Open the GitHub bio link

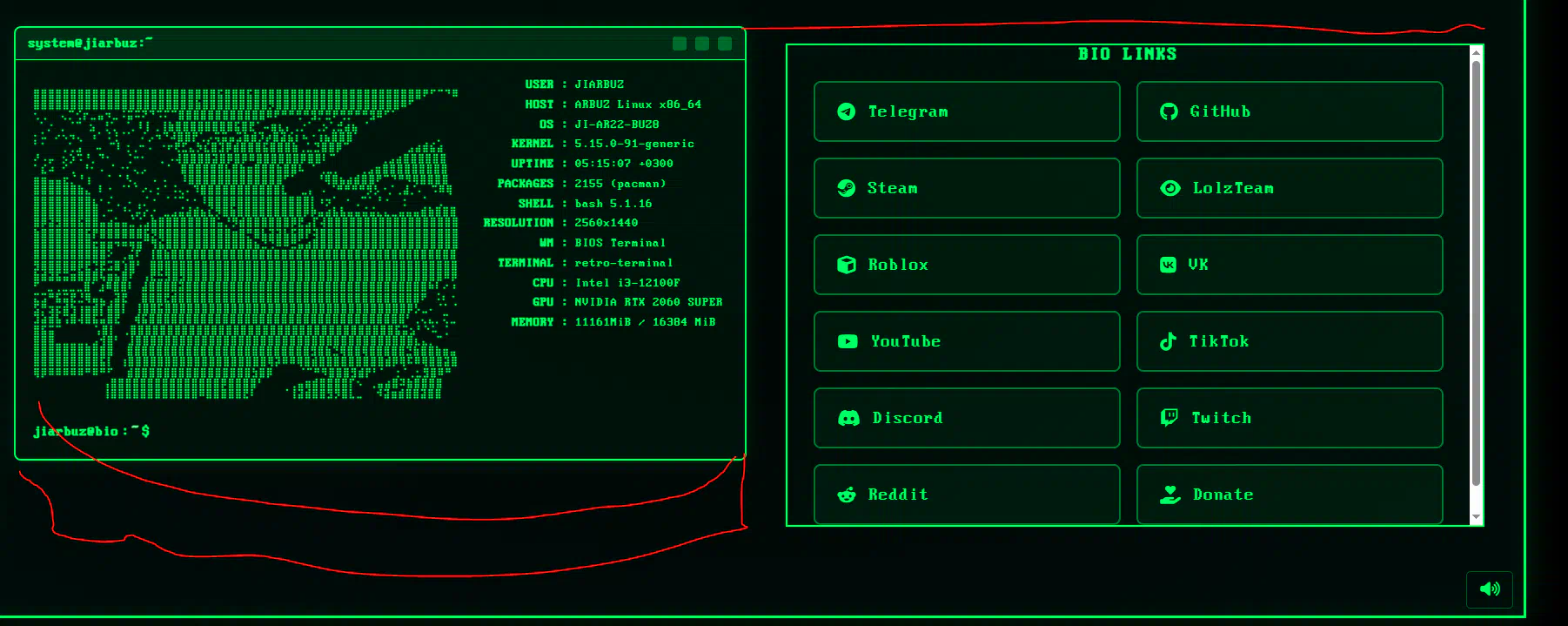pyautogui.click(x=1290, y=111)
